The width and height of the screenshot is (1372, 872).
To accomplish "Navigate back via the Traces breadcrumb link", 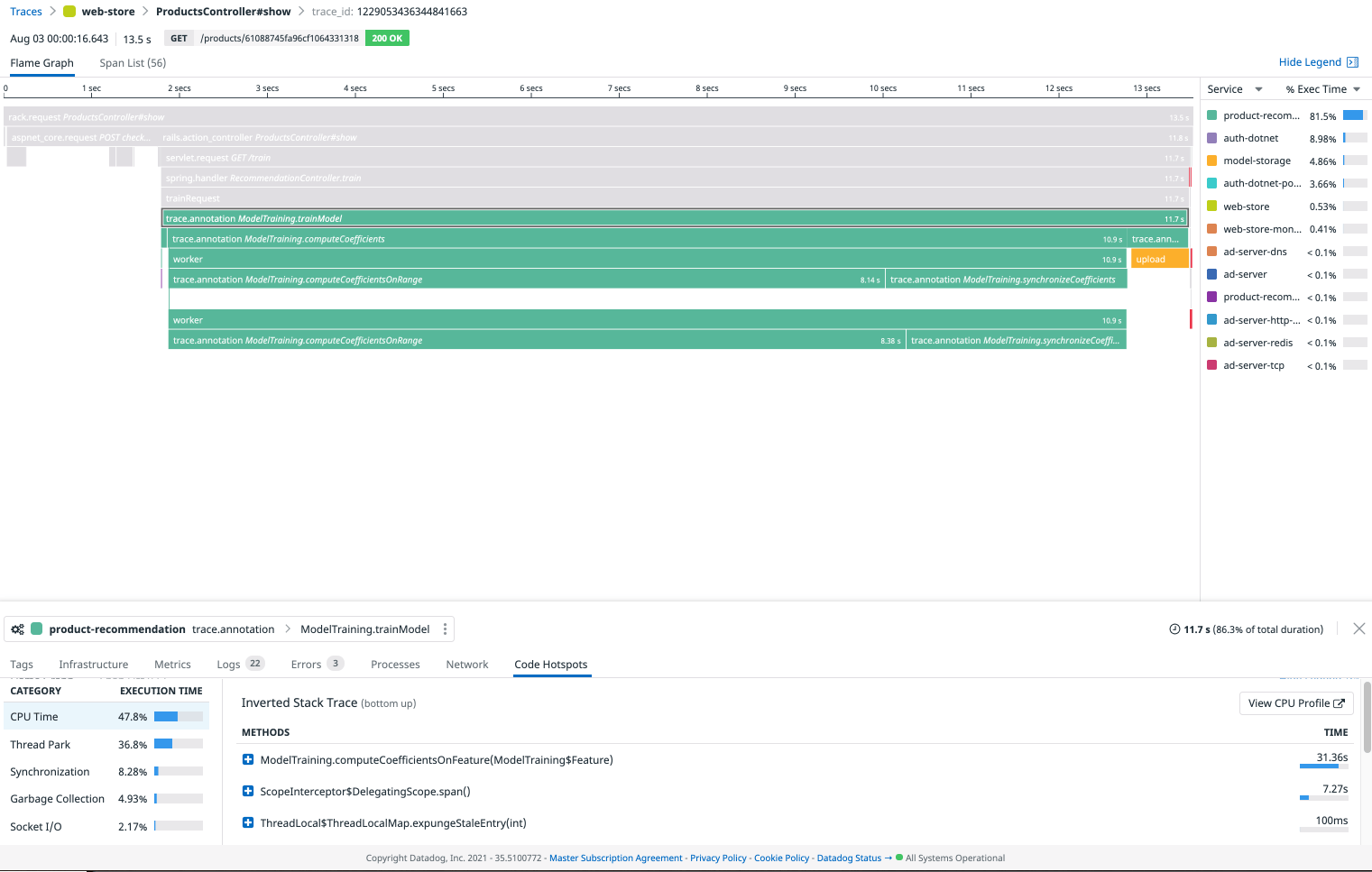I will [x=25, y=11].
